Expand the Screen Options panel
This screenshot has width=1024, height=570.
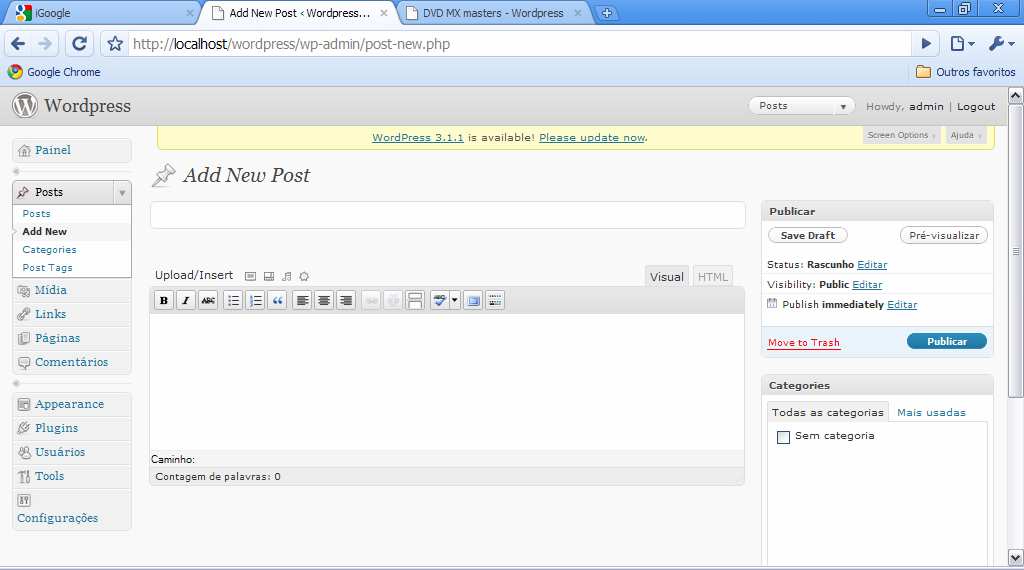(x=901, y=135)
